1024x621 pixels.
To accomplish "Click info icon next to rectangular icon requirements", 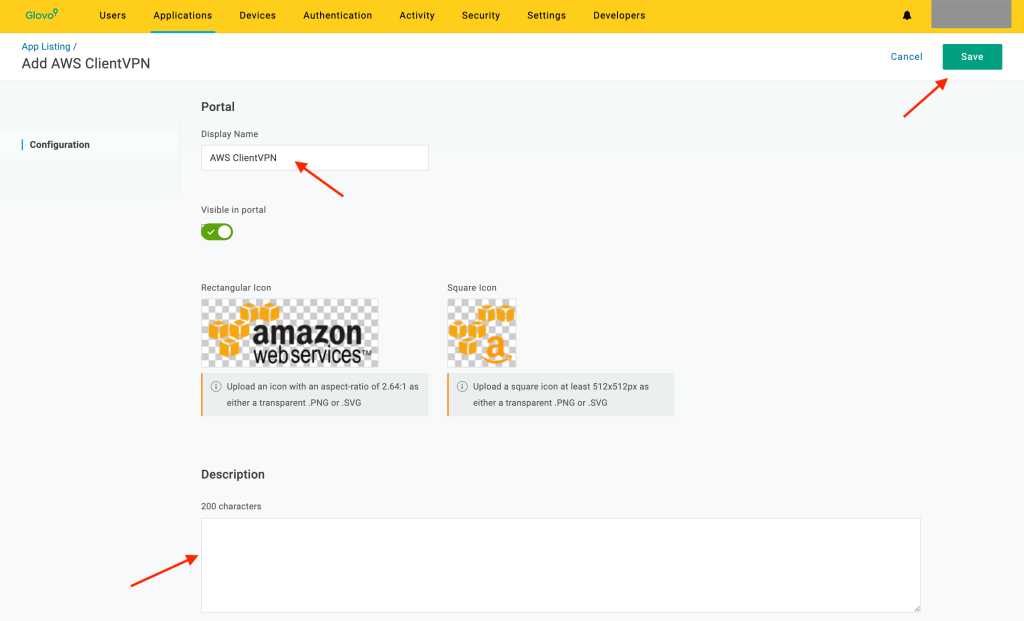I will (x=217, y=385).
